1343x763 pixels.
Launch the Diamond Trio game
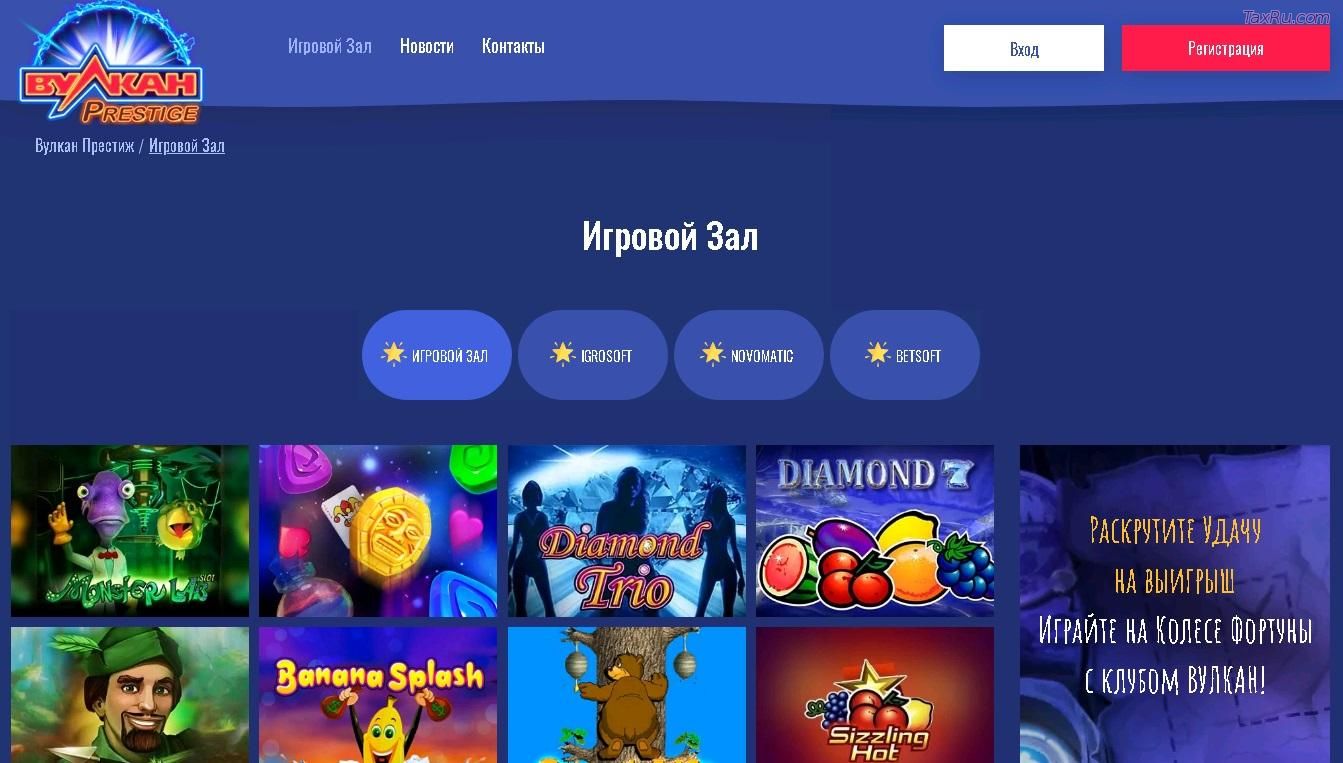point(627,531)
